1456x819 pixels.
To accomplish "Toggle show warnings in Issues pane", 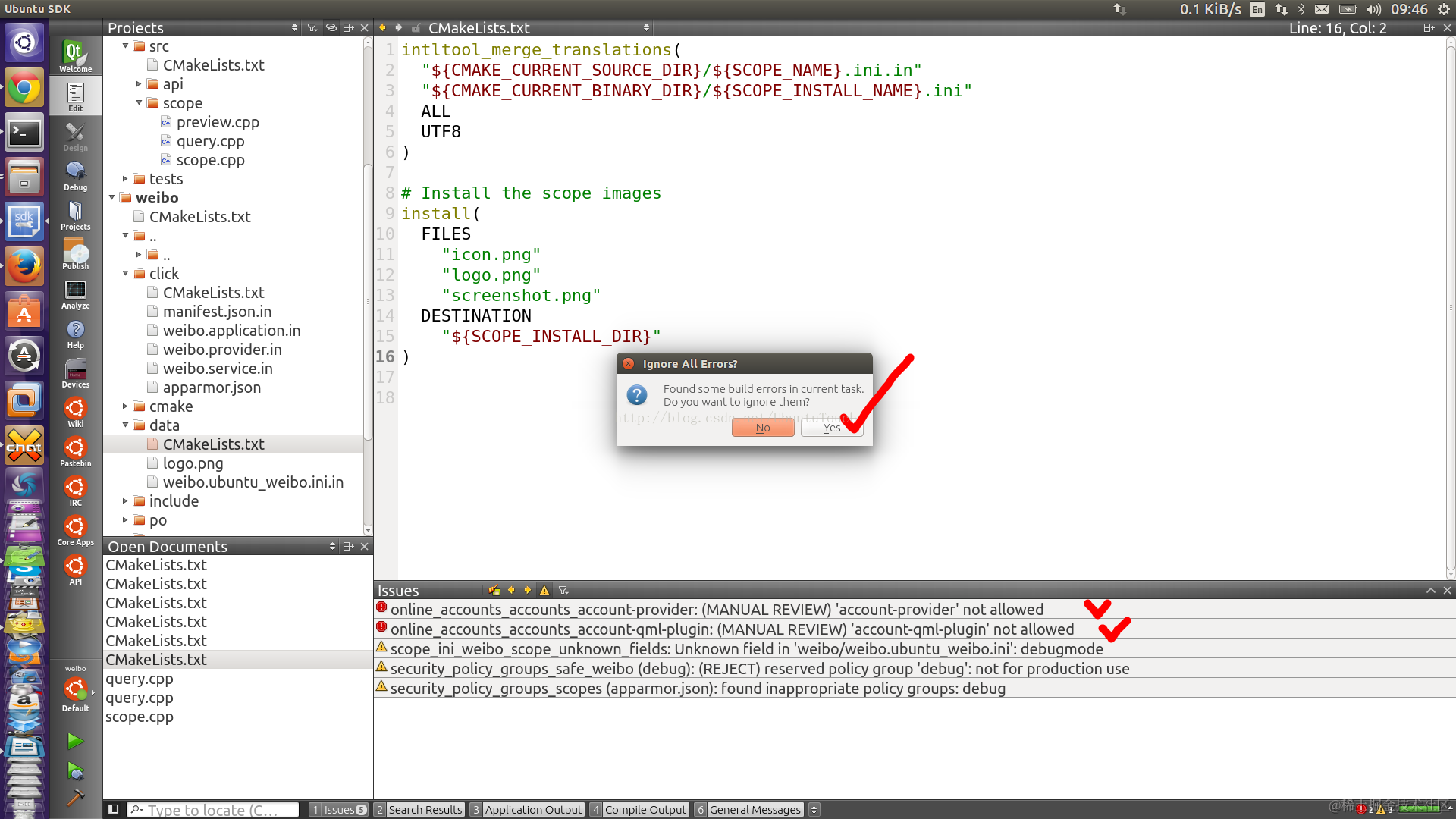I will coord(544,590).
